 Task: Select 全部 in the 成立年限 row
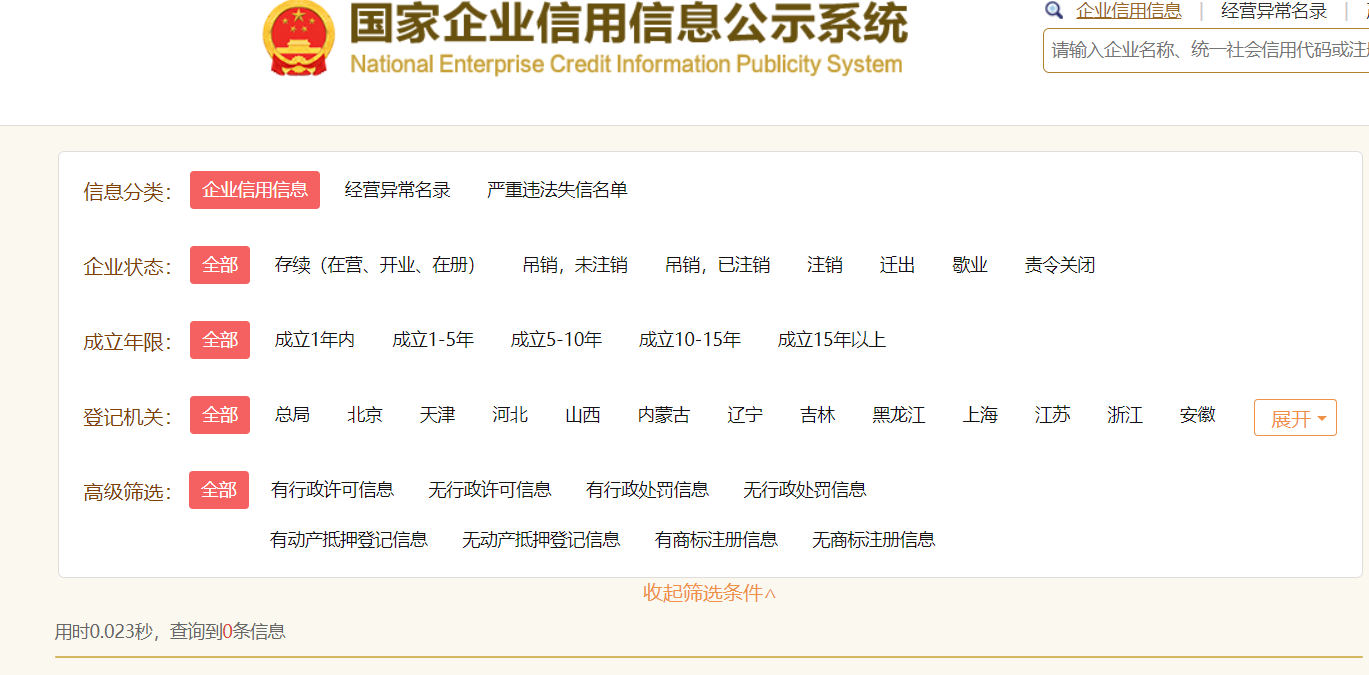tap(220, 340)
